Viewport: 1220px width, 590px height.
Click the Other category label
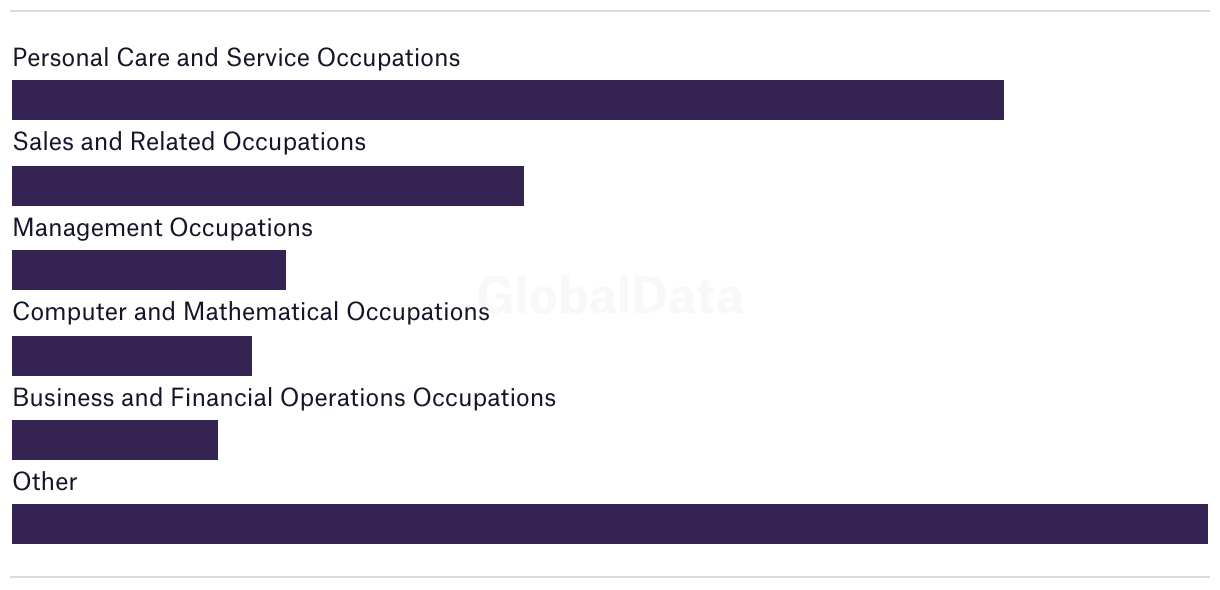coord(45,482)
